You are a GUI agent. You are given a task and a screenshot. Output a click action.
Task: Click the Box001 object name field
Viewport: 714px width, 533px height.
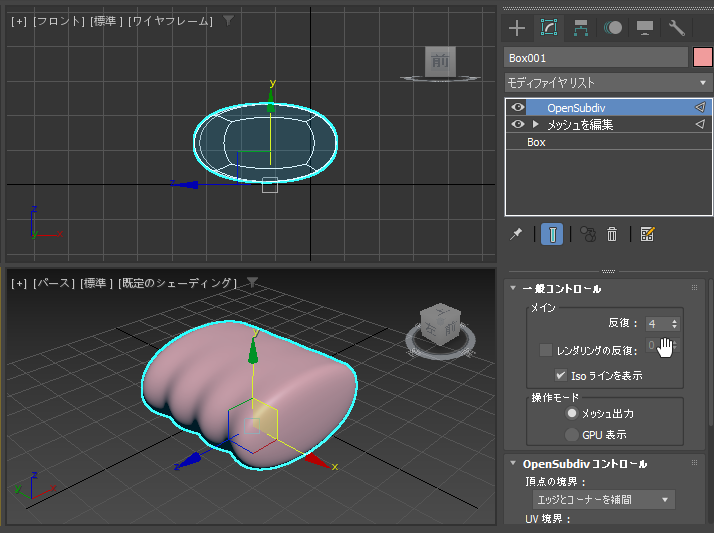596,58
